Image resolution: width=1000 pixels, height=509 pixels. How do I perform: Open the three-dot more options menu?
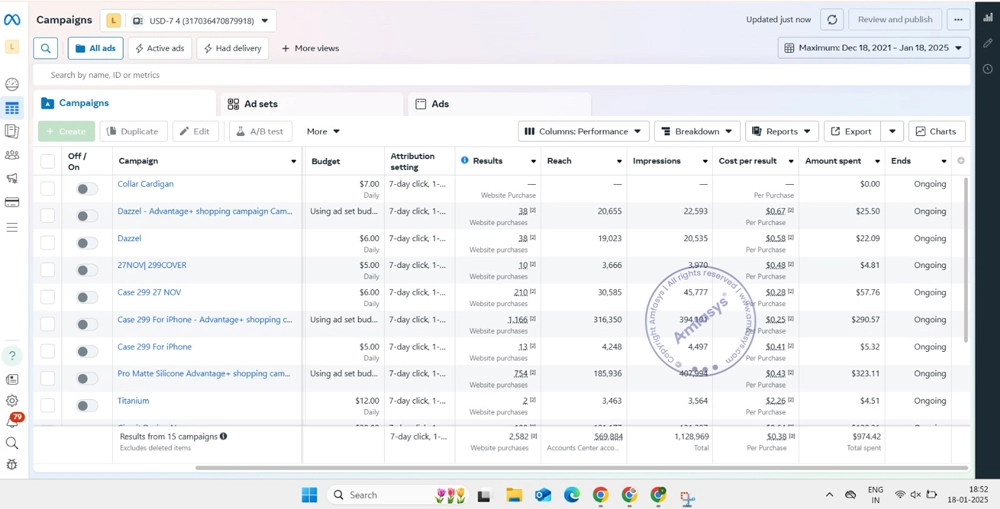click(x=958, y=20)
